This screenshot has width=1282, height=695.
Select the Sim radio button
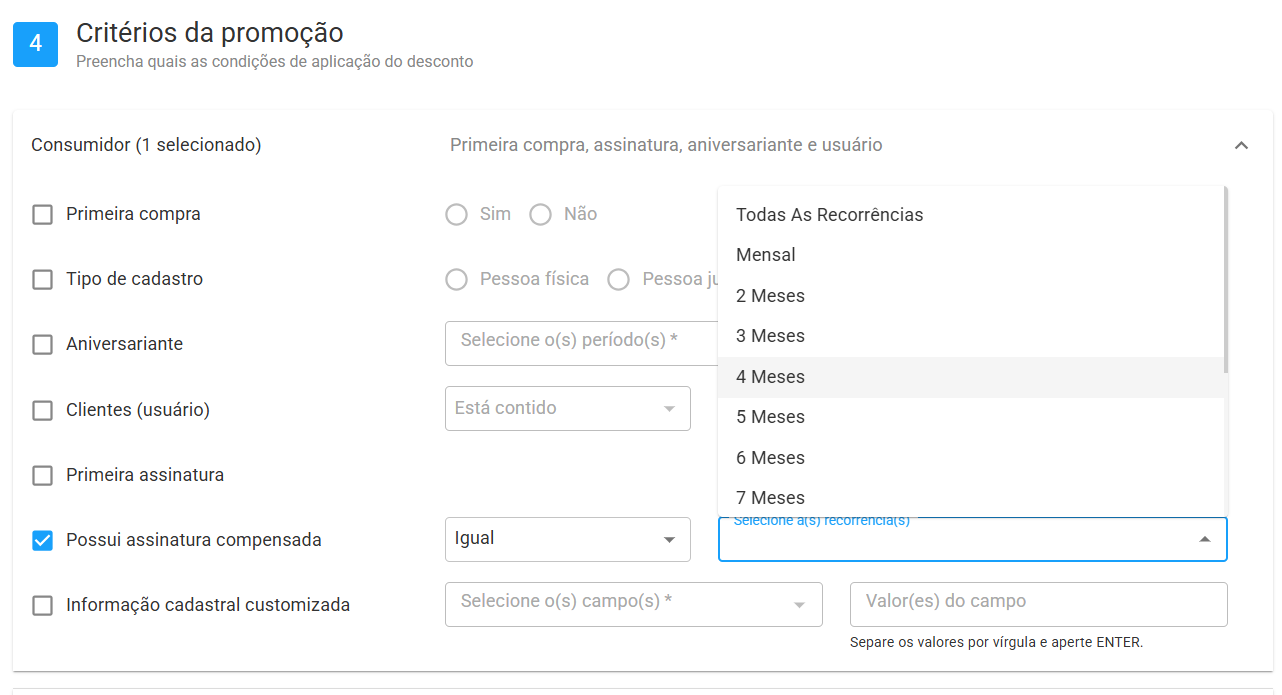point(456,215)
